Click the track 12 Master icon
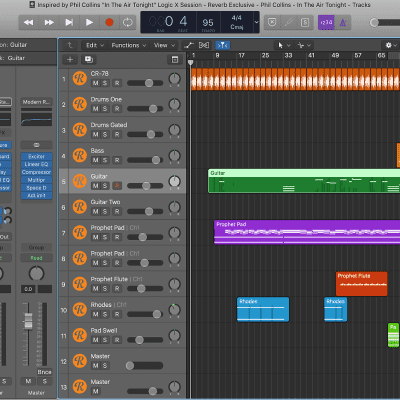Viewport: 400px width, 400px height. pos(80,361)
